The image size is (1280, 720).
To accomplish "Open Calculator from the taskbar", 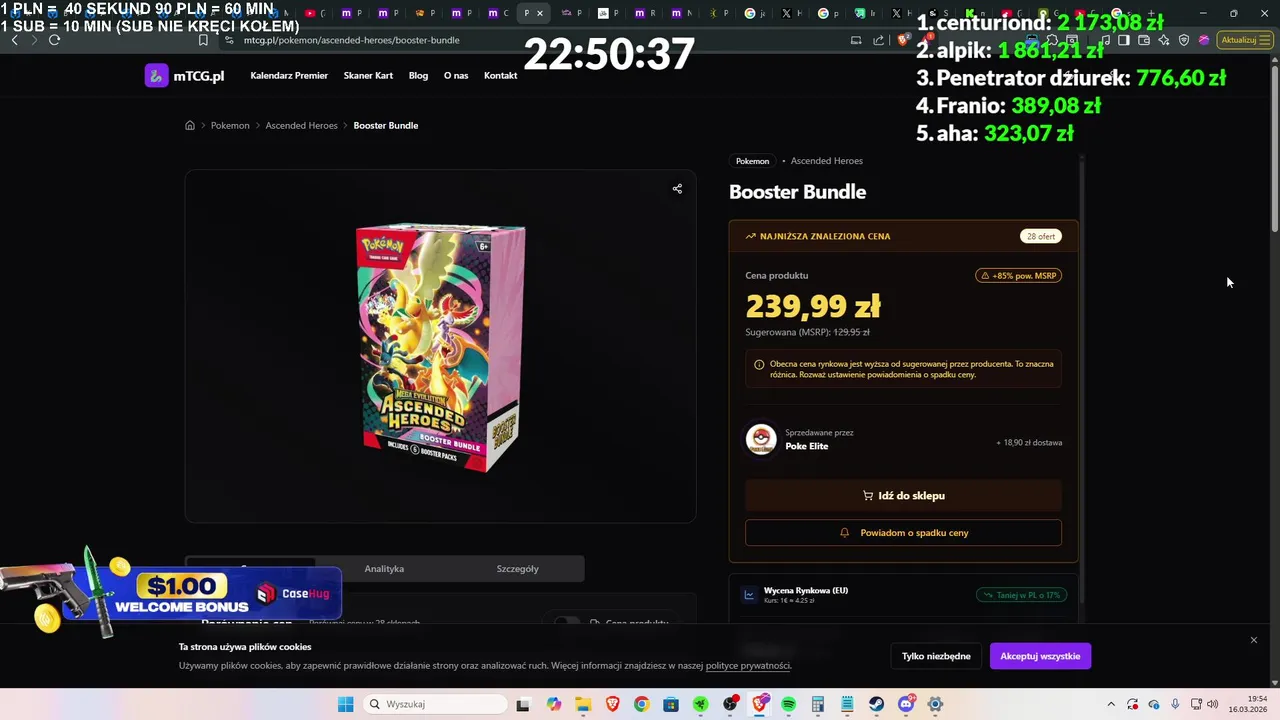I will click(818, 704).
